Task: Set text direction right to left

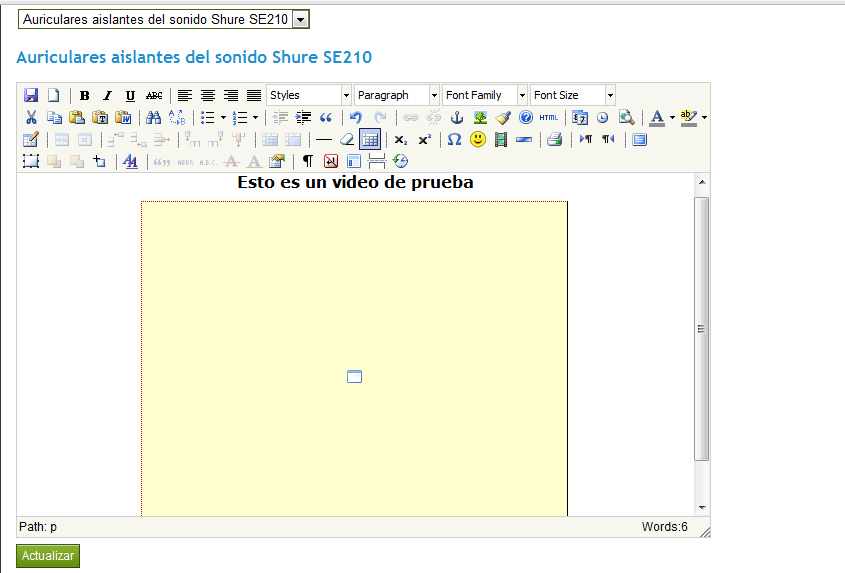Action: [x=608, y=140]
